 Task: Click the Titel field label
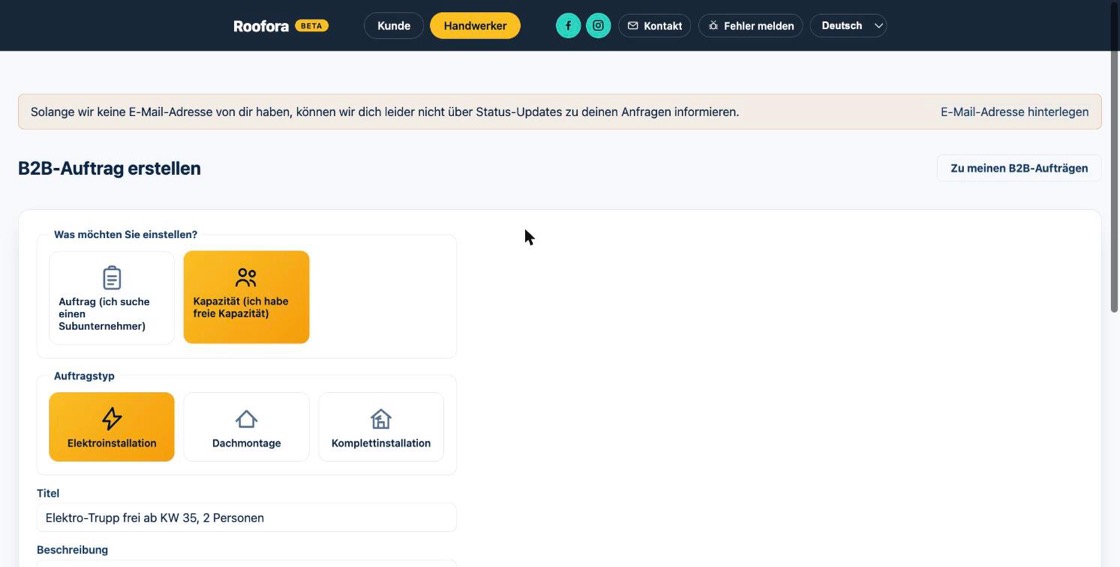48,493
